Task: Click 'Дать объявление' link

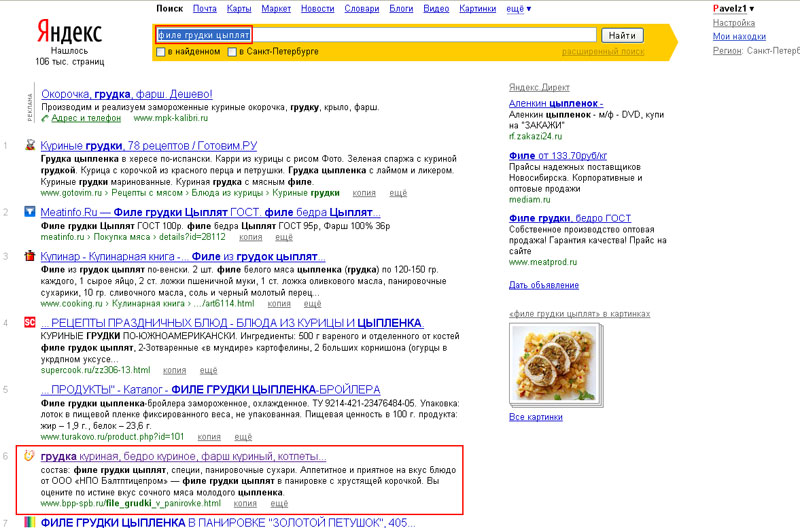Action: [544, 285]
